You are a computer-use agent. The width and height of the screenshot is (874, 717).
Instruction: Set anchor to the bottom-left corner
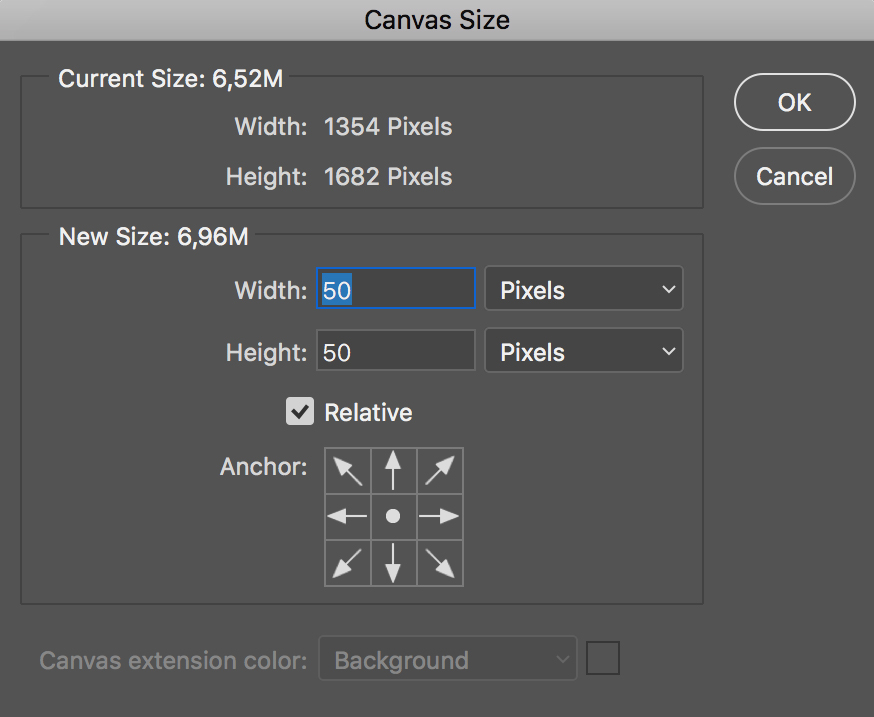347,563
